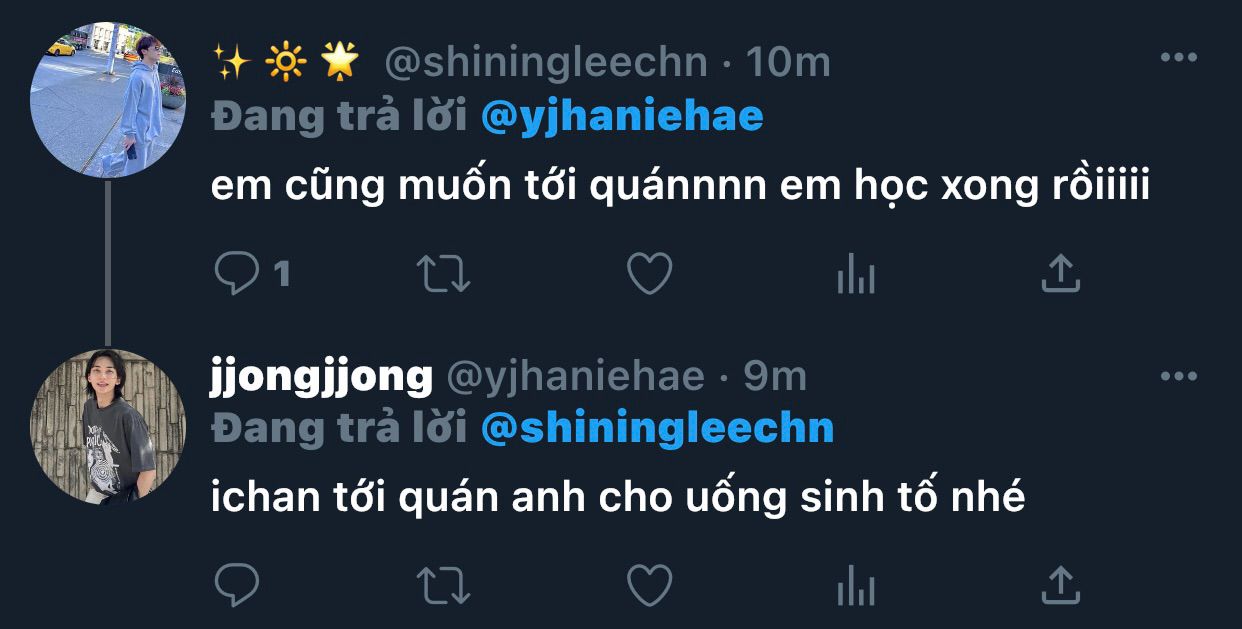The width and height of the screenshot is (1242, 629).
Task: Like the tweet 'em cũng muốn tới quánnnn'
Action: coord(649,273)
